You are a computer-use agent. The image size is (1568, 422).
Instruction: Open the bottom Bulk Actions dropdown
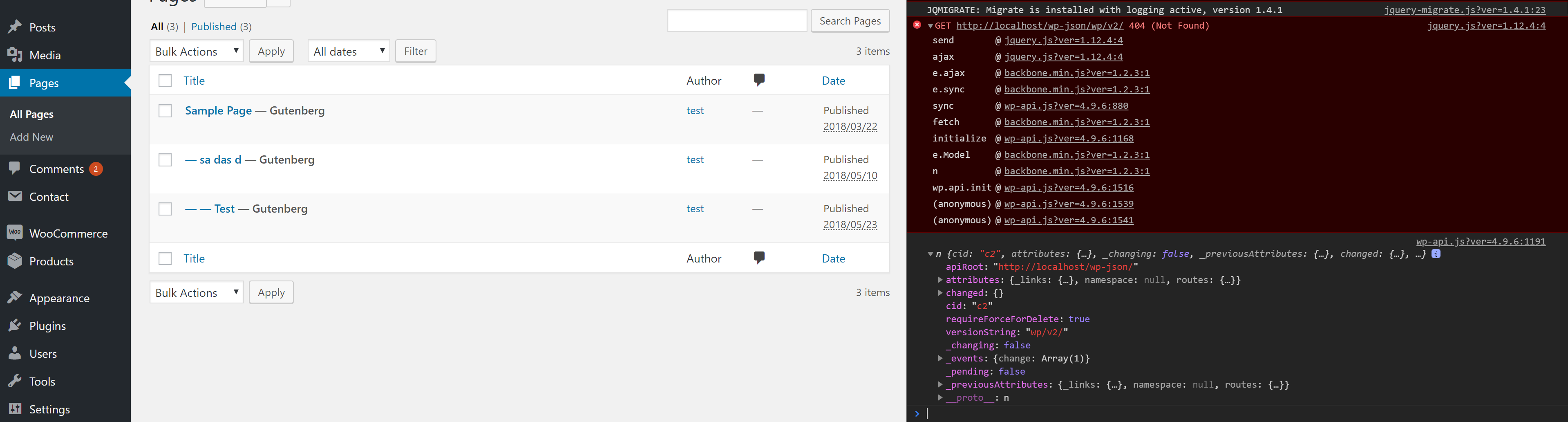tap(197, 292)
